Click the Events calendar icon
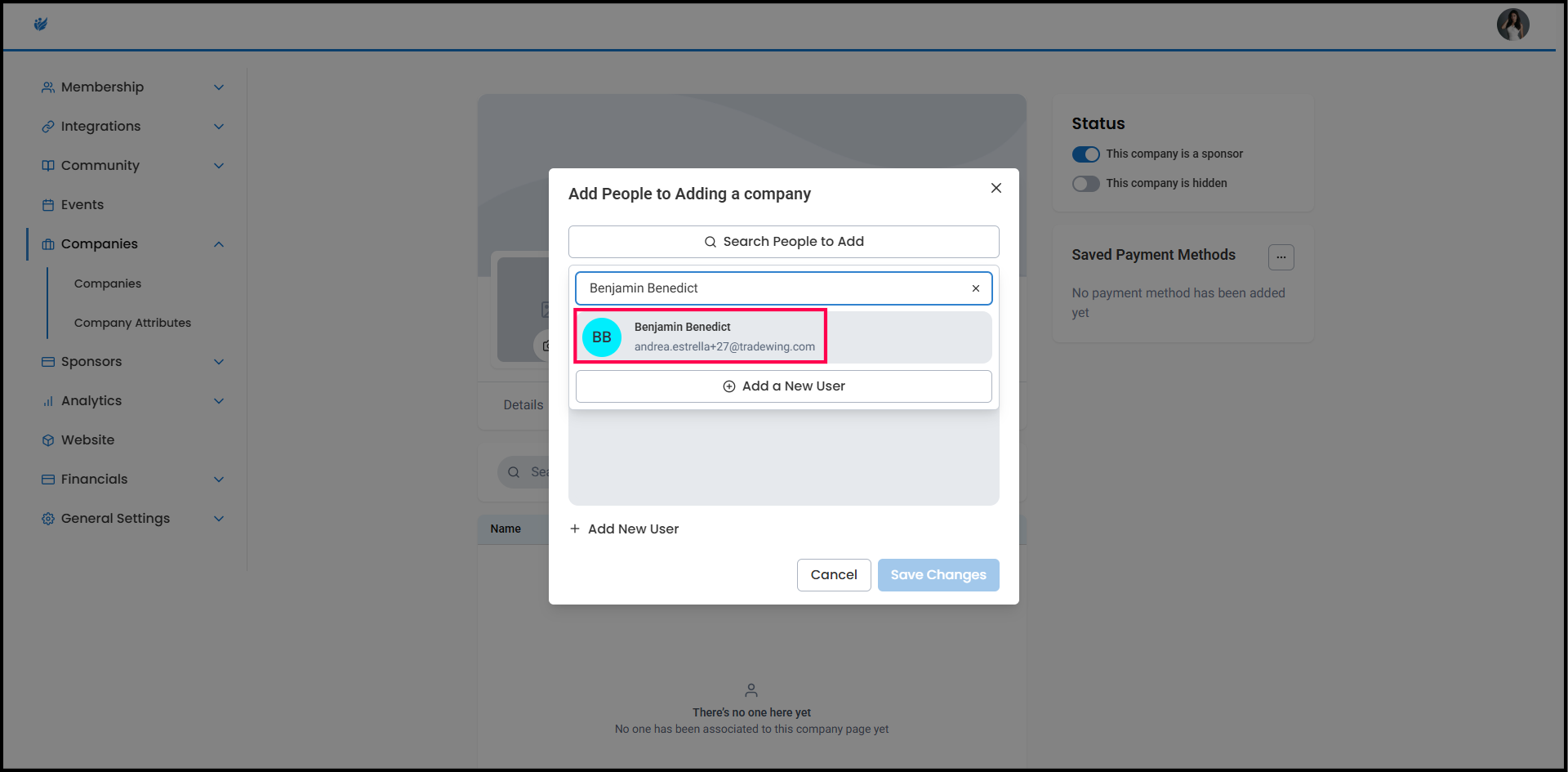Image resolution: width=1568 pixels, height=772 pixels. point(48,205)
